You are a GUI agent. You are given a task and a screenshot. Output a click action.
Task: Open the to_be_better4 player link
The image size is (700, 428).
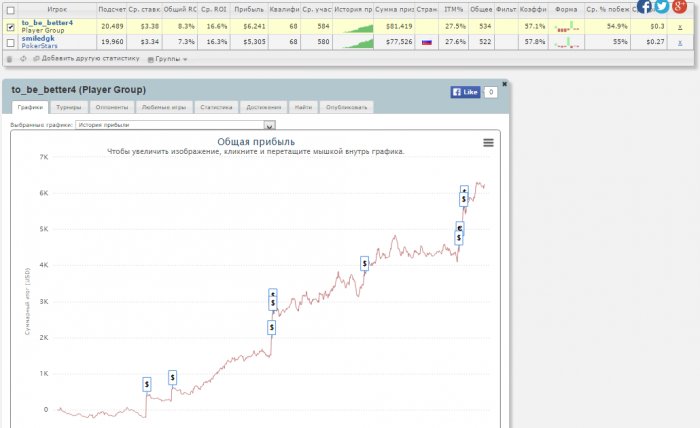pyautogui.click(x=47, y=23)
